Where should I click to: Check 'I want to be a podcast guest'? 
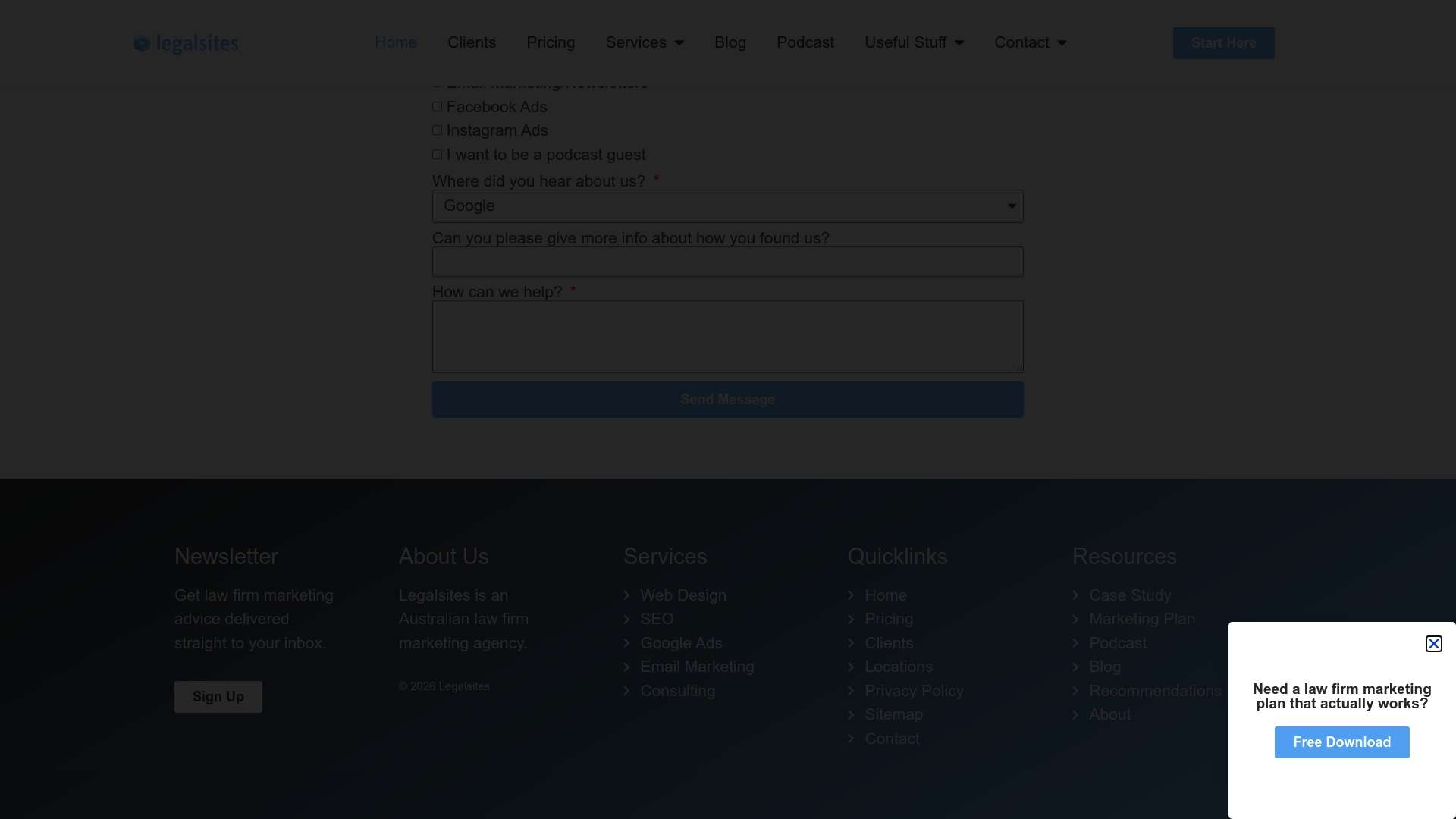(x=437, y=154)
